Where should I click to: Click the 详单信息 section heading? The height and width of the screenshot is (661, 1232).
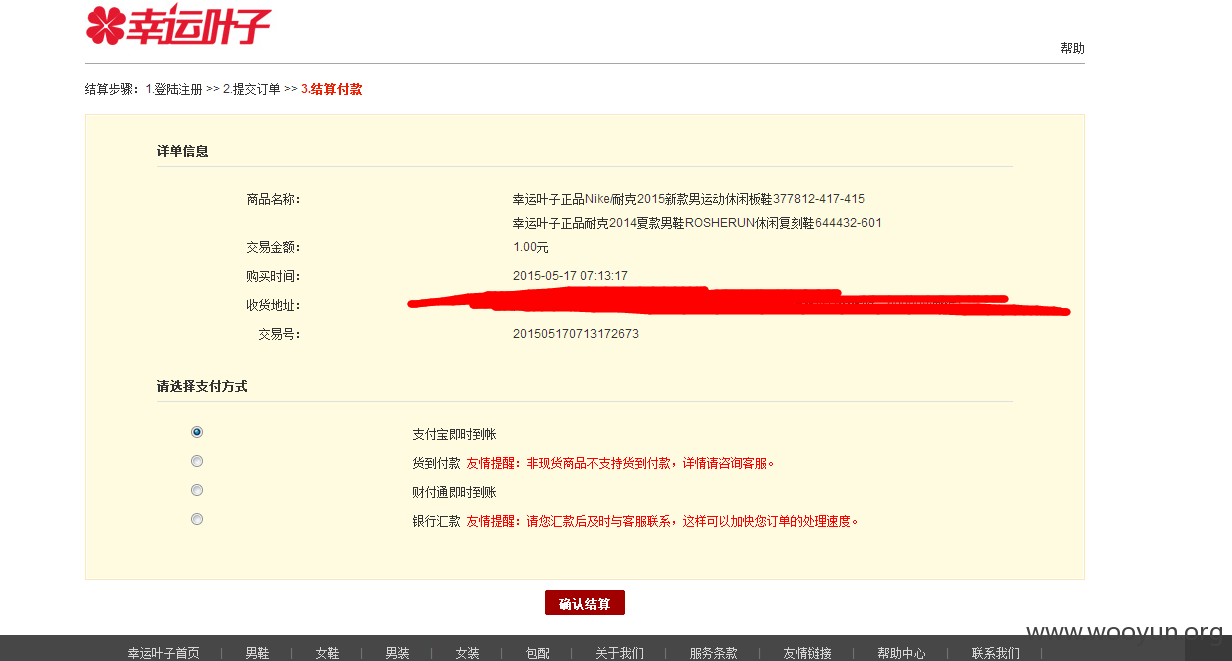coord(183,151)
